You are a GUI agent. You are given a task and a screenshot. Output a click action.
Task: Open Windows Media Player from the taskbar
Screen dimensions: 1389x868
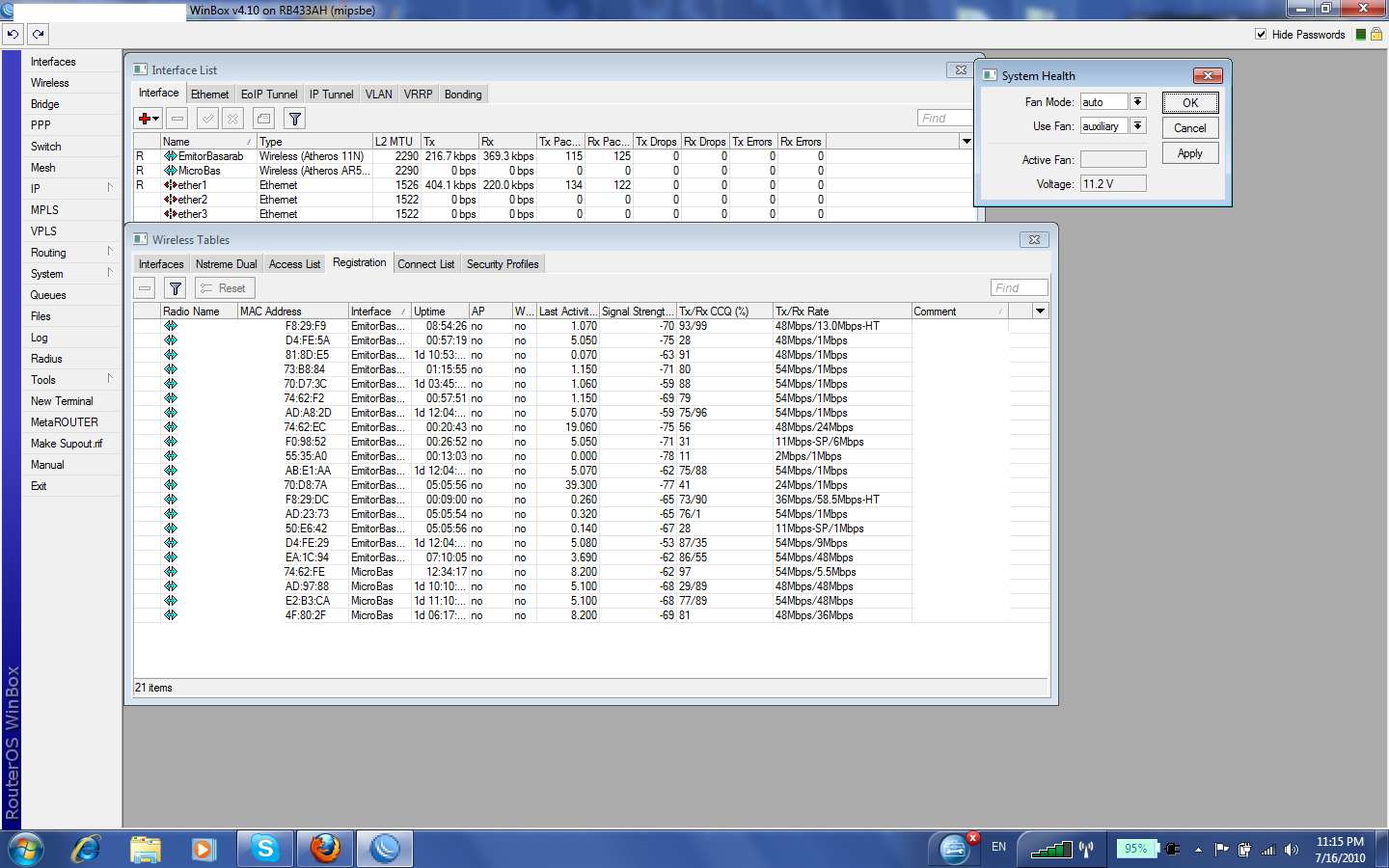point(203,849)
